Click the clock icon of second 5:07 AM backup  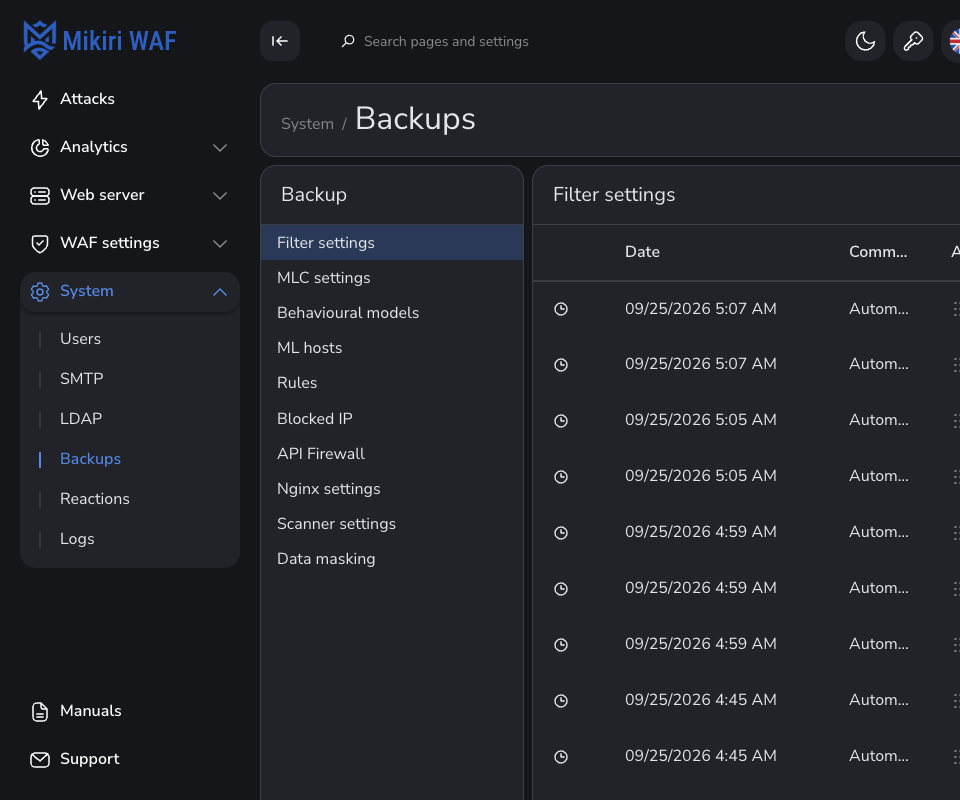click(561, 365)
